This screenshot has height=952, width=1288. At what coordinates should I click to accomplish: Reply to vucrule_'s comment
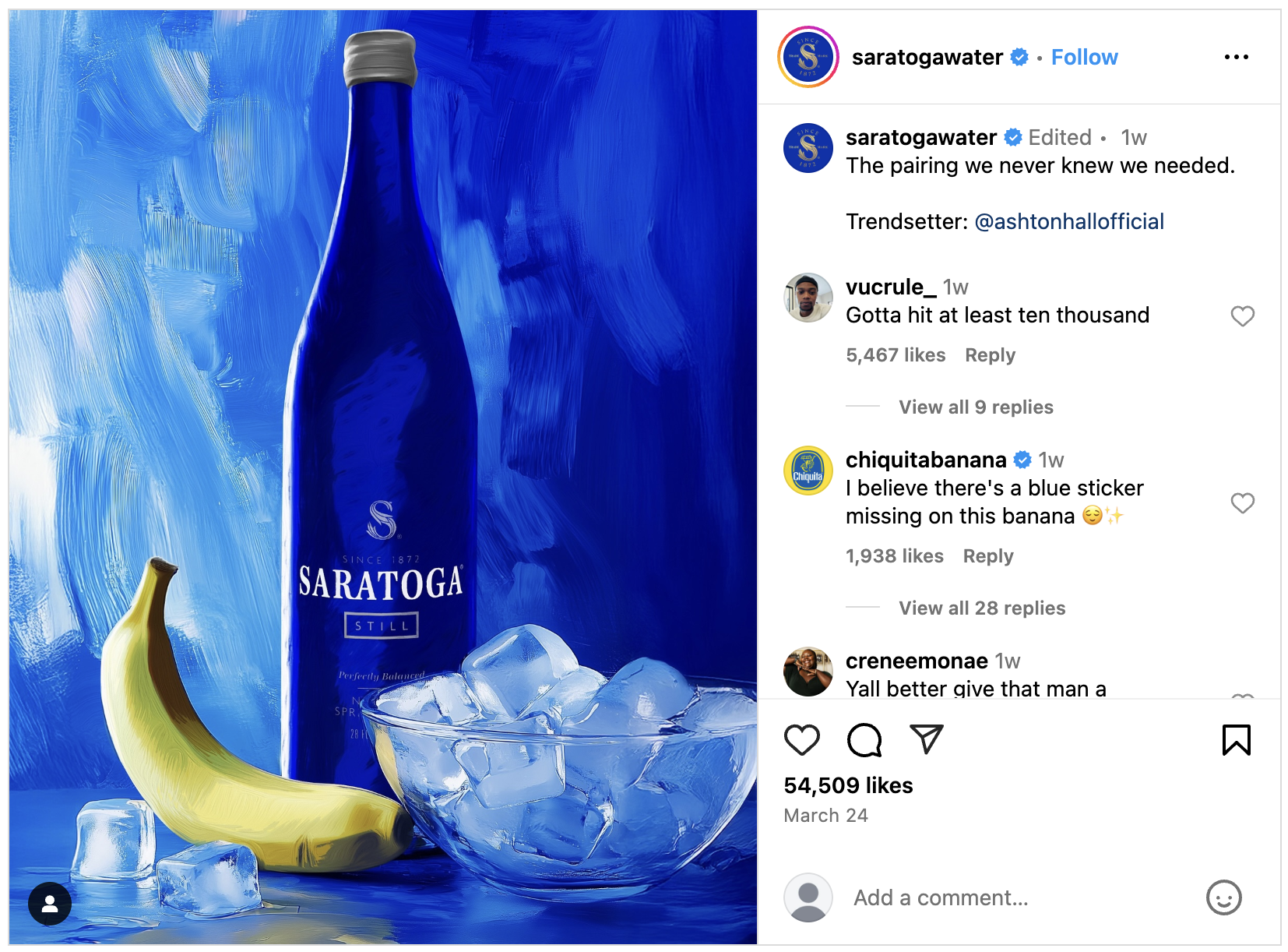click(x=990, y=355)
